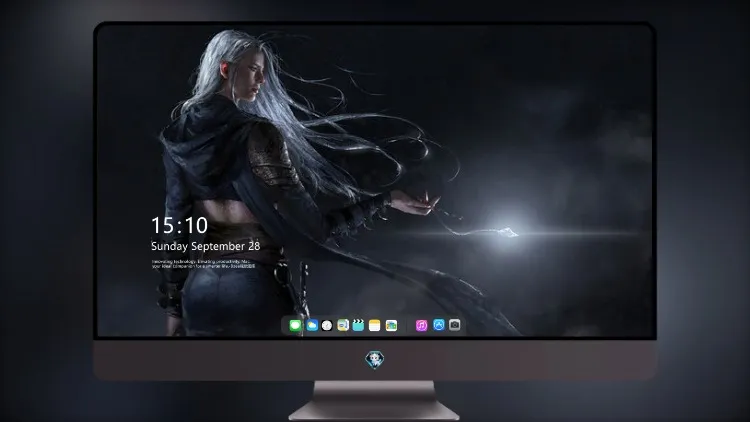Open the blue App Store dock icon
This screenshot has height=422, width=750.
(439, 325)
